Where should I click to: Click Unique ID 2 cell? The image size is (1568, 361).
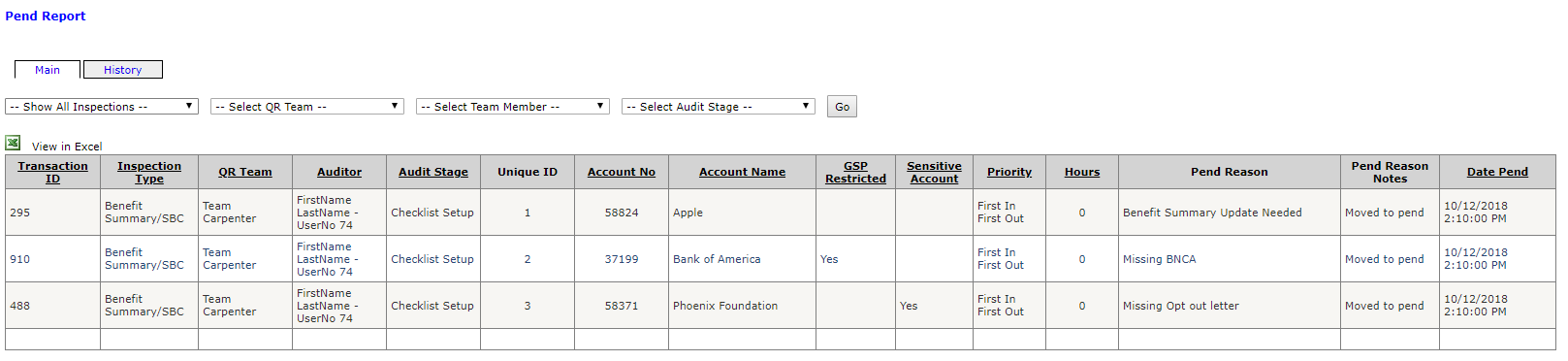click(x=528, y=259)
